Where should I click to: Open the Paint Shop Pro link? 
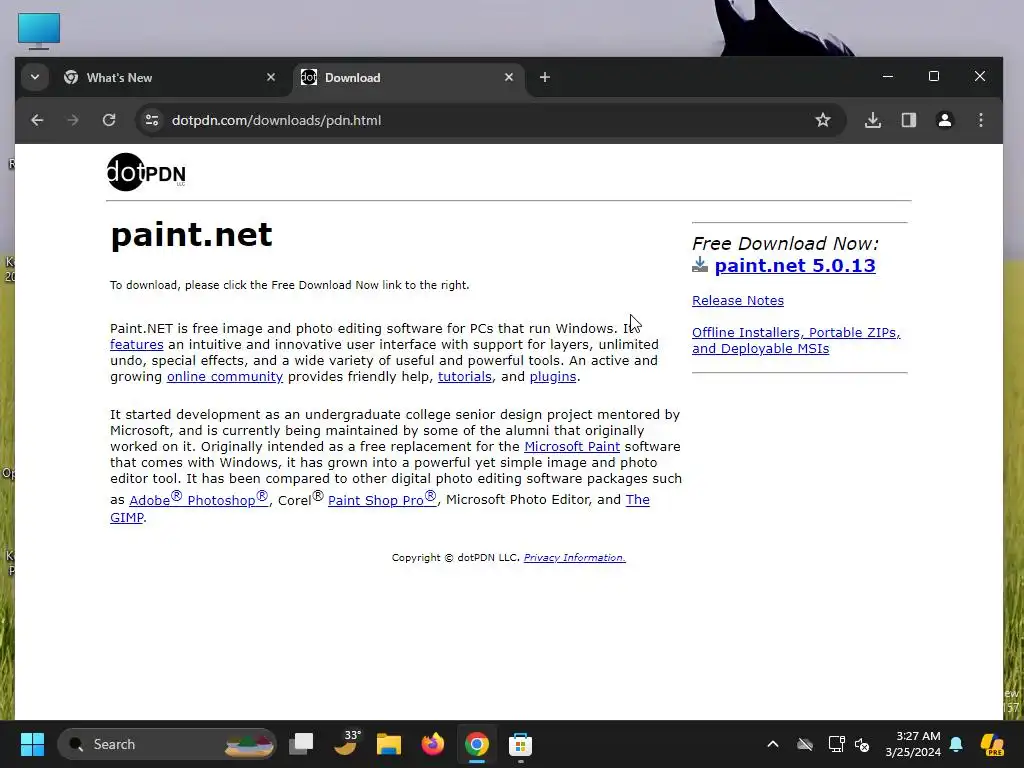coord(382,499)
